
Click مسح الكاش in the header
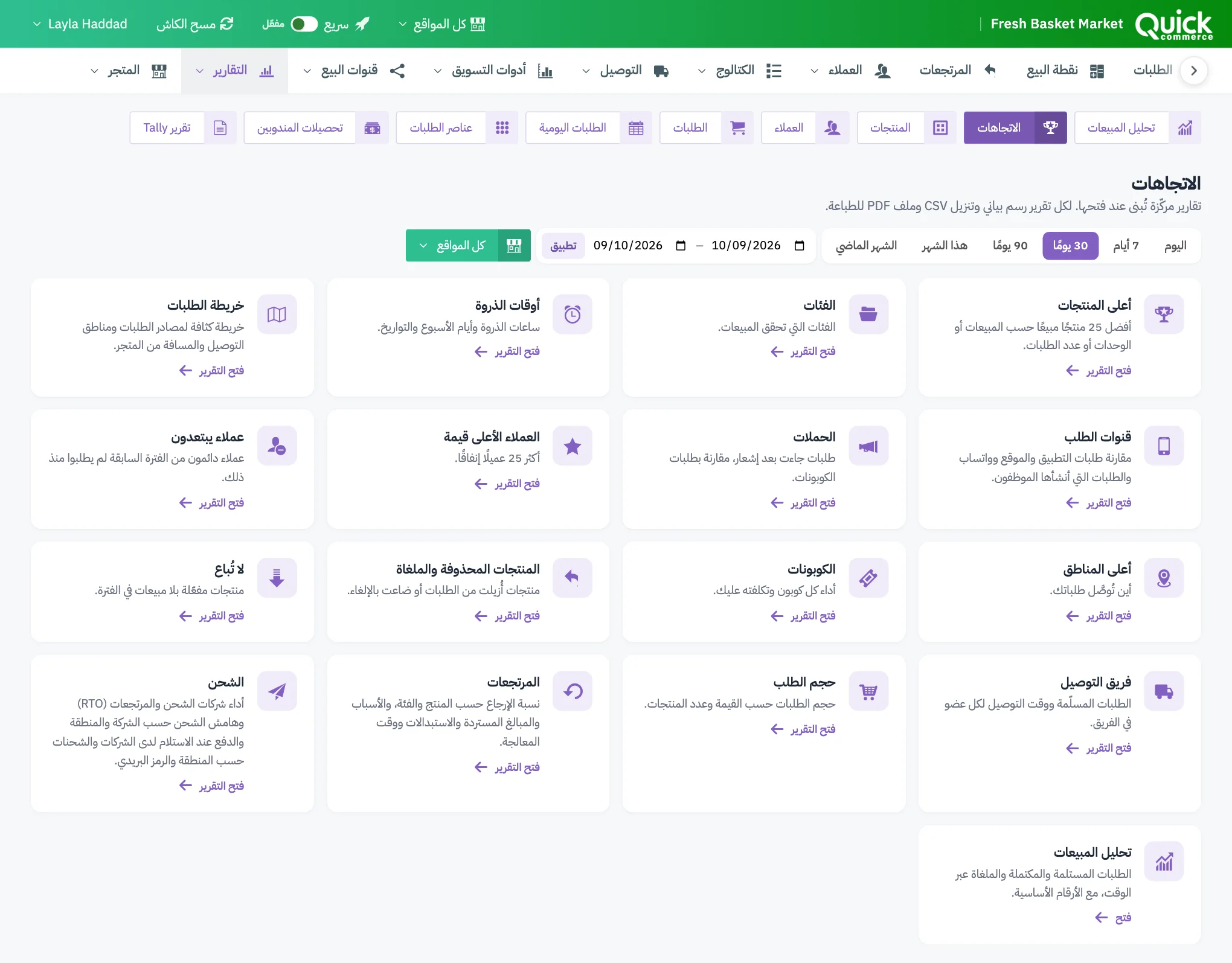(195, 24)
